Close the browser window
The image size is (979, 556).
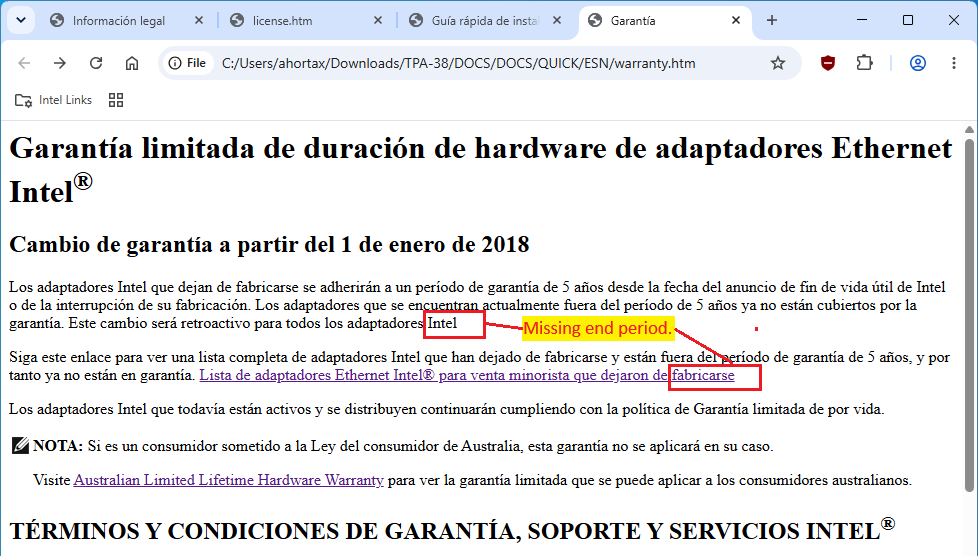point(953,20)
